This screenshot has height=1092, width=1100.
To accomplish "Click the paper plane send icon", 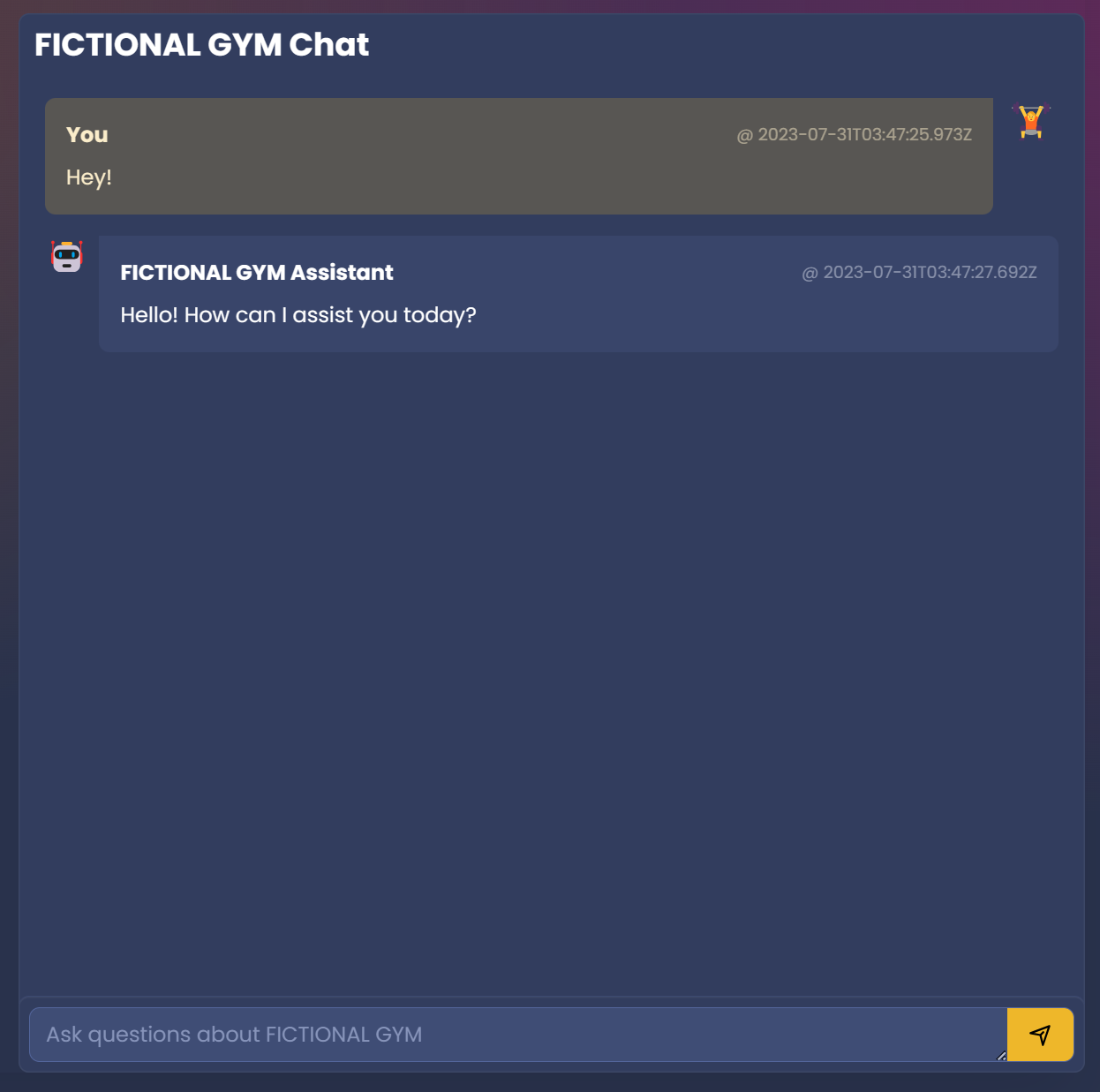I will pyautogui.click(x=1040, y=1035).
